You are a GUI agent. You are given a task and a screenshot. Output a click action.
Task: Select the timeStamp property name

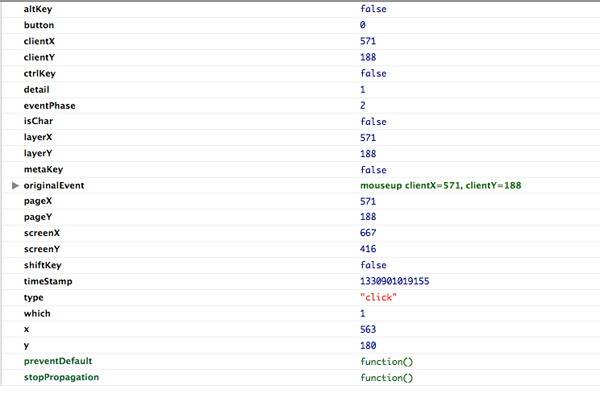pos(48,281)
